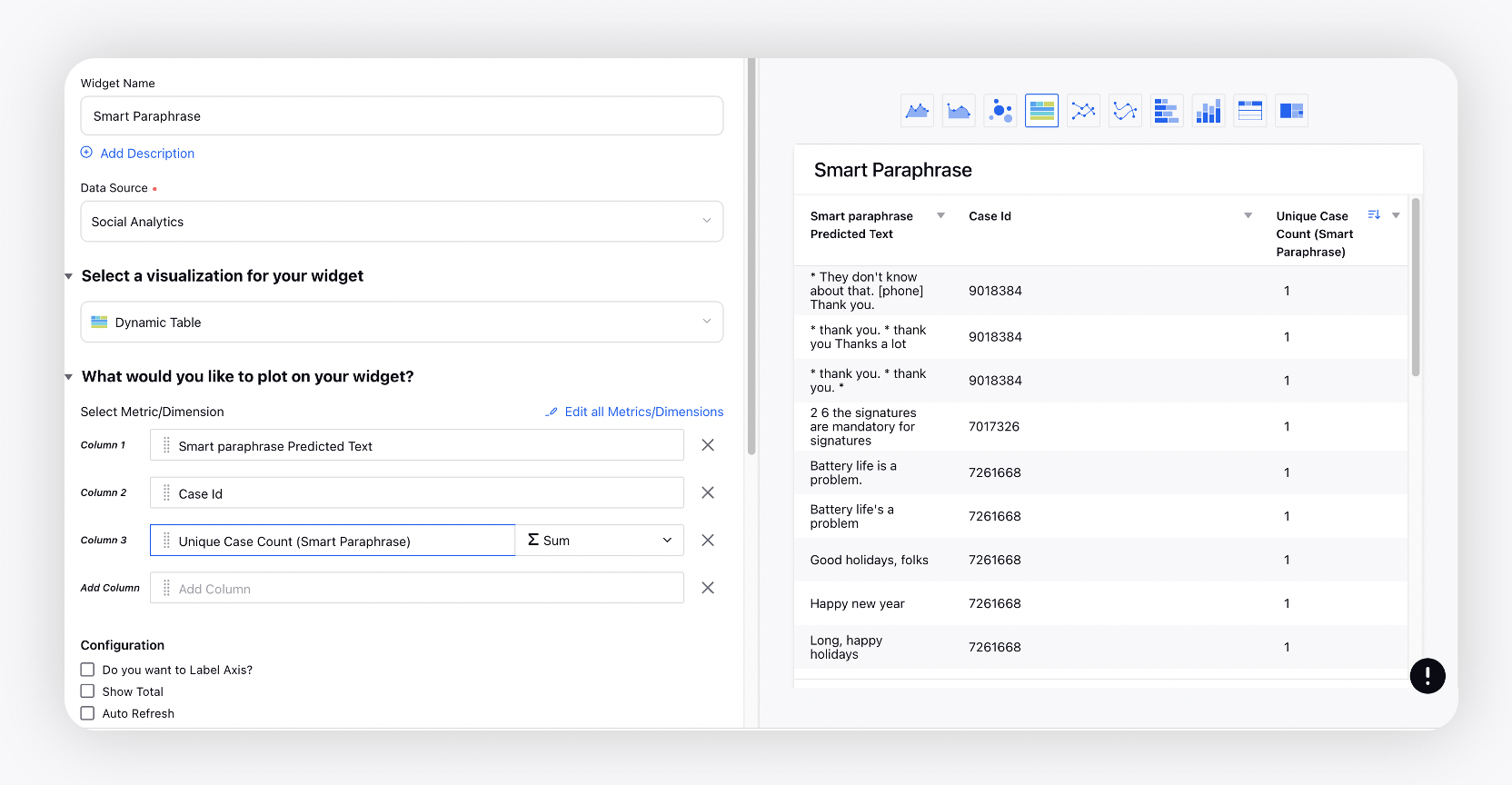Click the black exclamation help button

[x=1427, y=676]
